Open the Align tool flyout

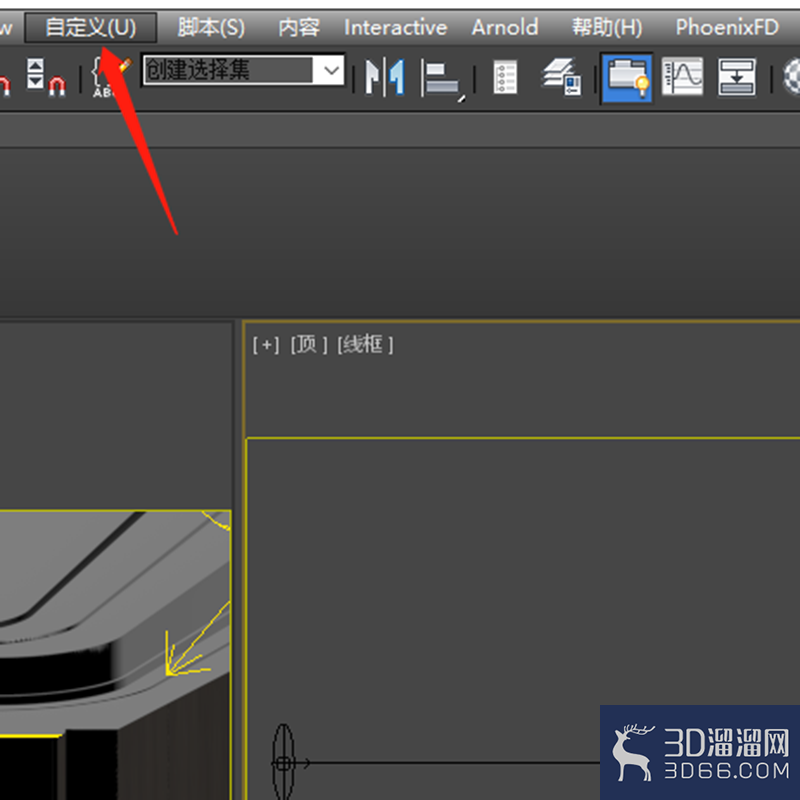(442, 79)
